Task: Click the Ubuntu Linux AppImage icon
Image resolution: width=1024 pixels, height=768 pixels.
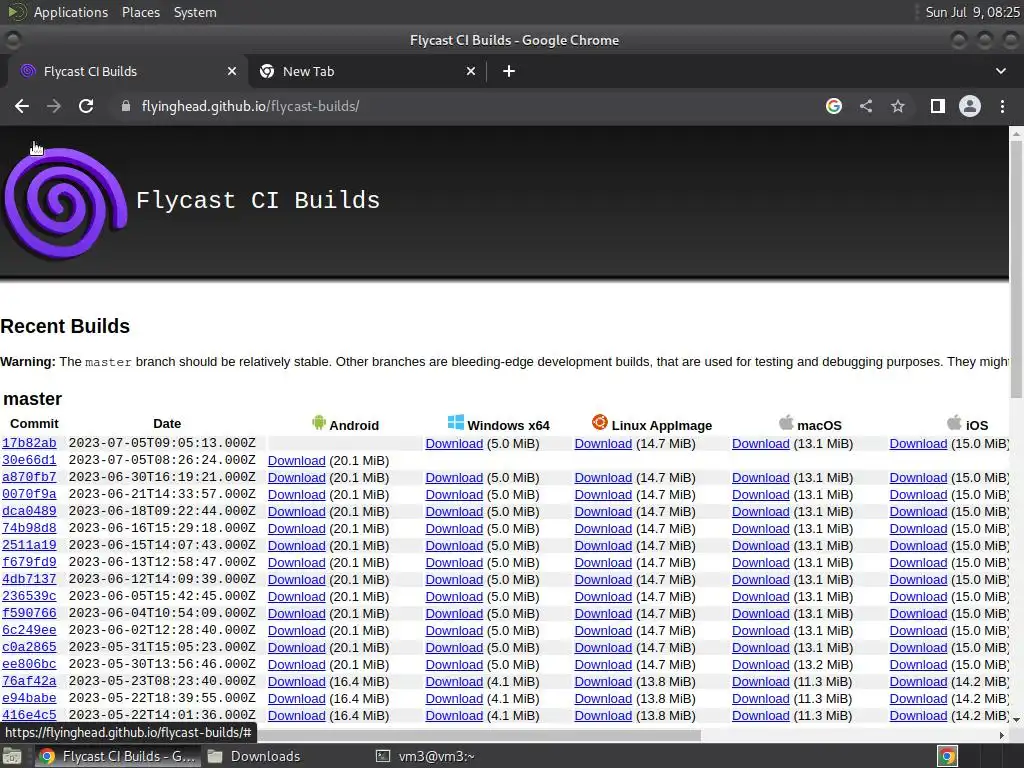Action: coord(600,422)
